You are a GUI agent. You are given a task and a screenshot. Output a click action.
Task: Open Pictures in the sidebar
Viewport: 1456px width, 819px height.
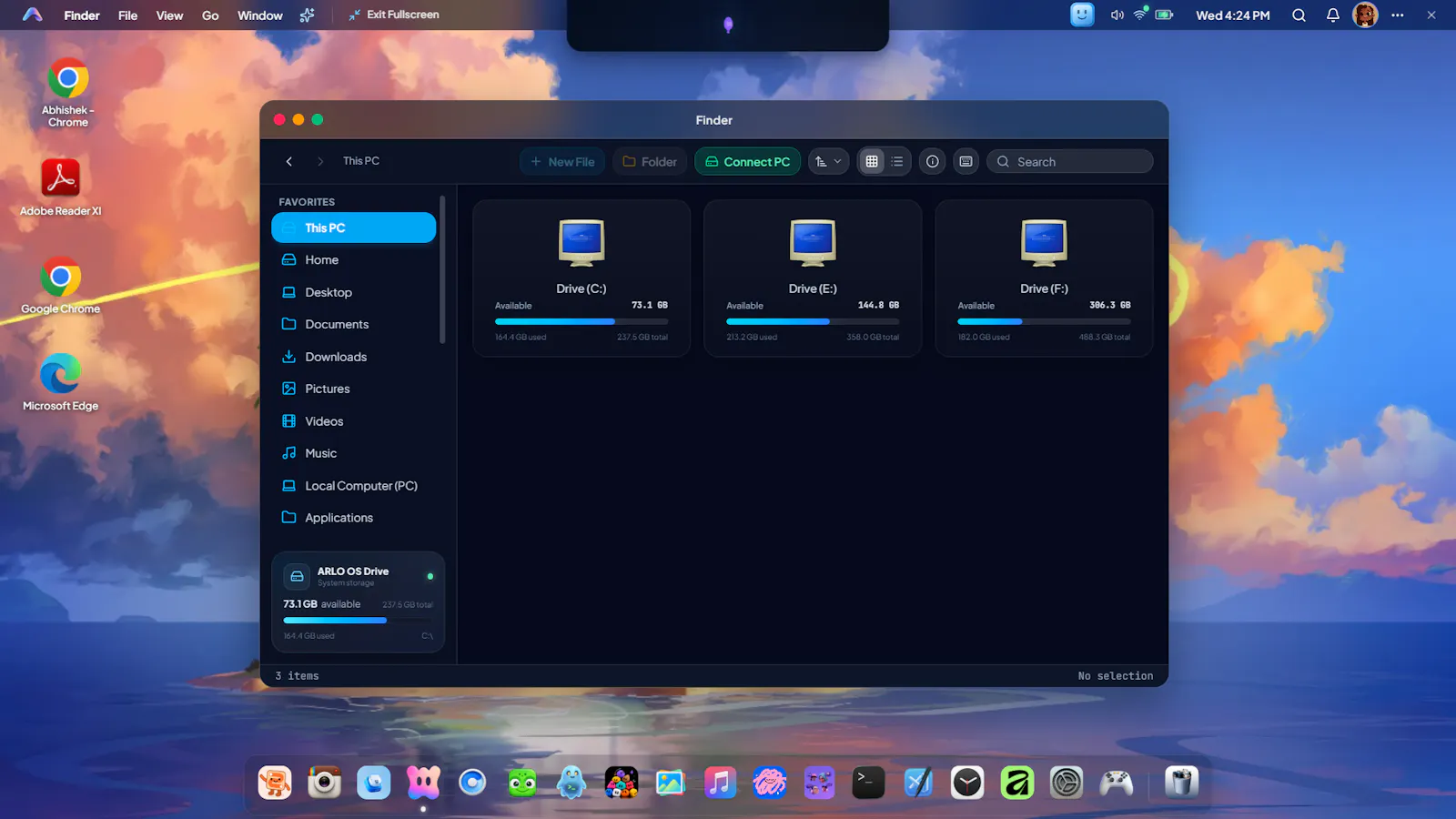coord(354,389)
